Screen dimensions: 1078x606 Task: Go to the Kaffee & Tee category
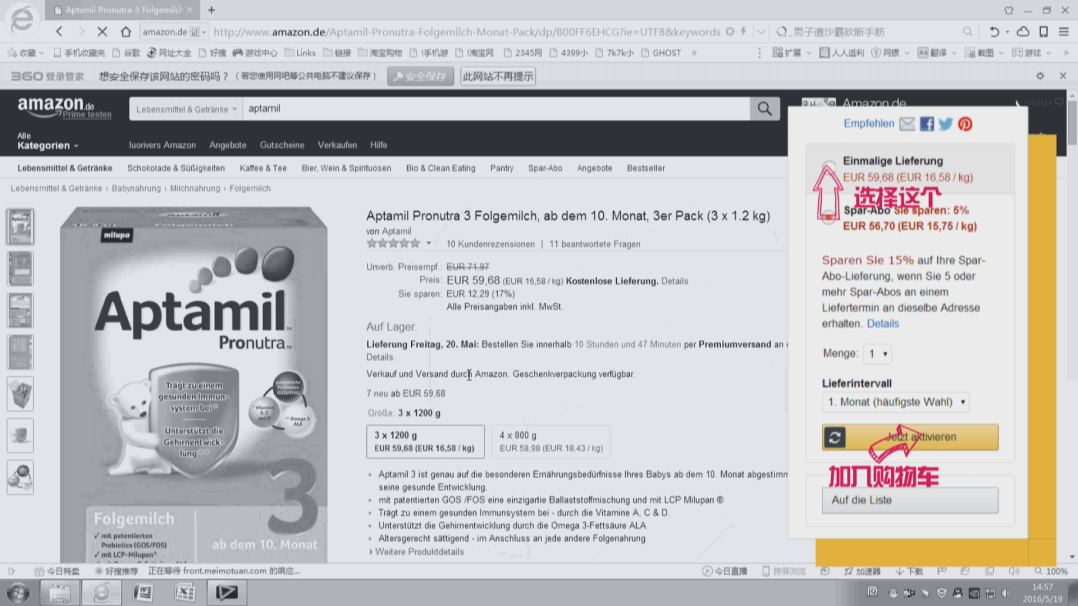point(263,168)
